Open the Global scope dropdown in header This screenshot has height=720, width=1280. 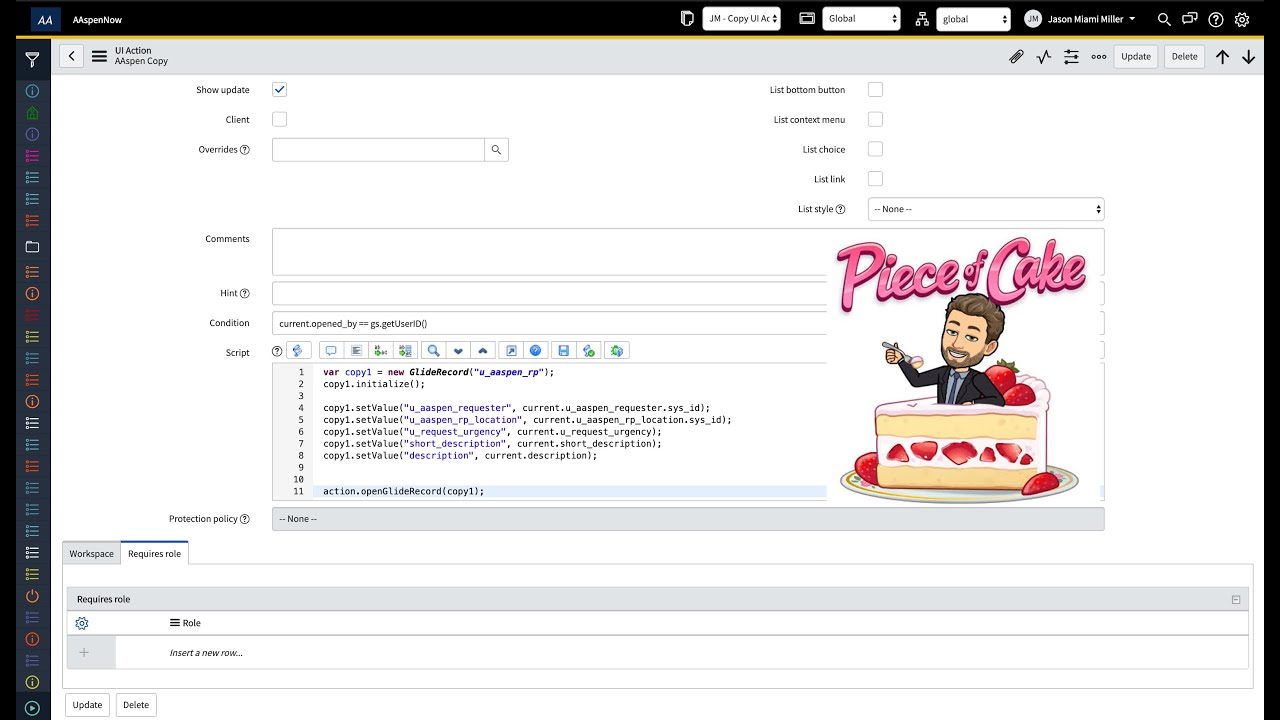pyautogui.click(x=861, y=19)
